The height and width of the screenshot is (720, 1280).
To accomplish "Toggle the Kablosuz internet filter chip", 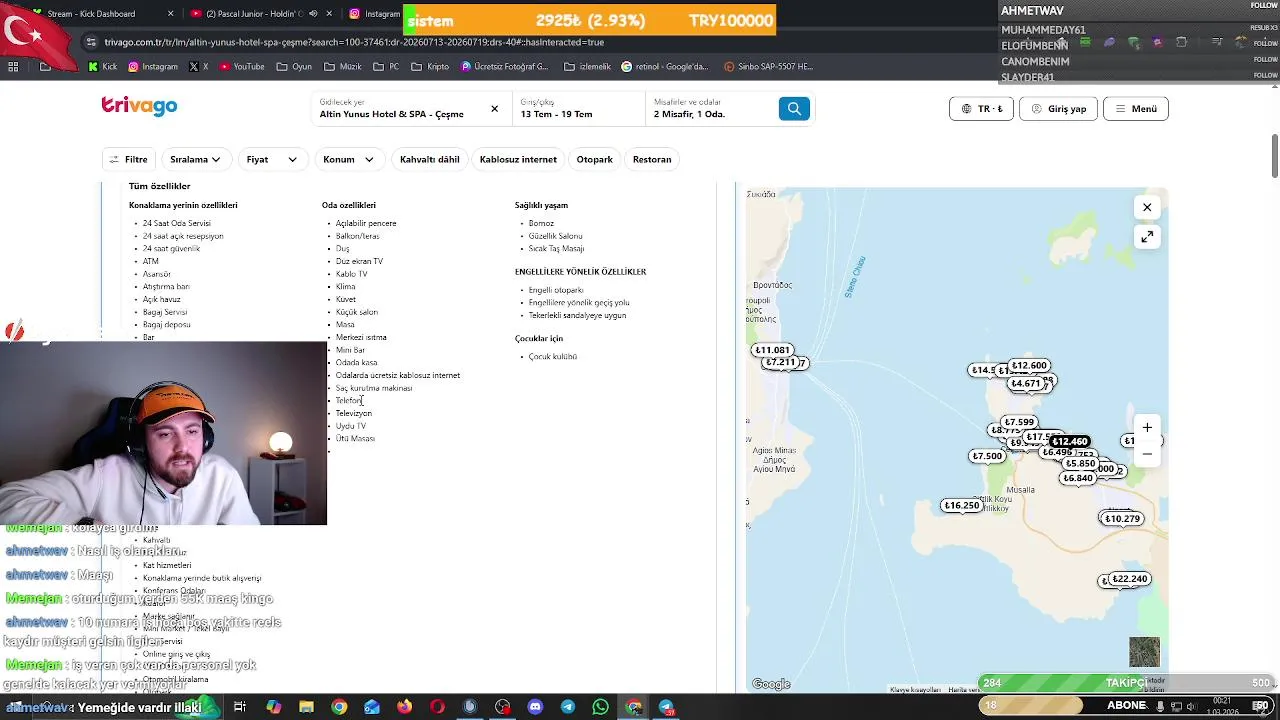I will [518, 159].
